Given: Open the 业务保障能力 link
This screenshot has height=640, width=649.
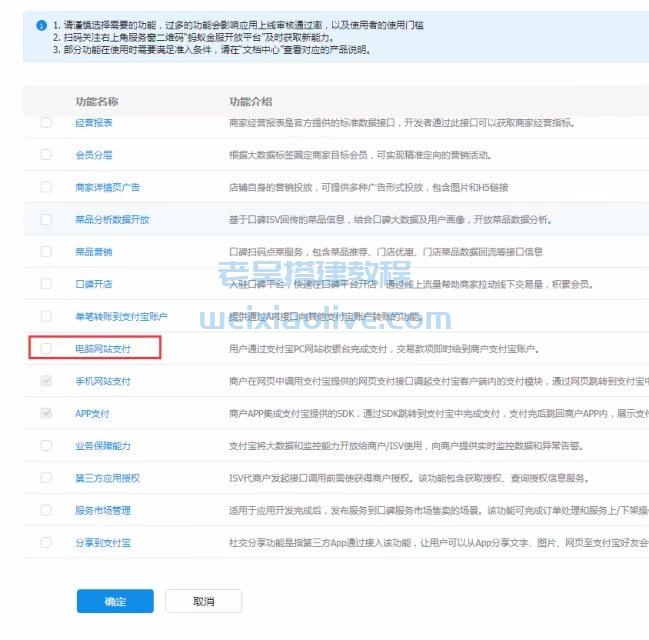Looking at the screenshot, I should pos(103,446).
